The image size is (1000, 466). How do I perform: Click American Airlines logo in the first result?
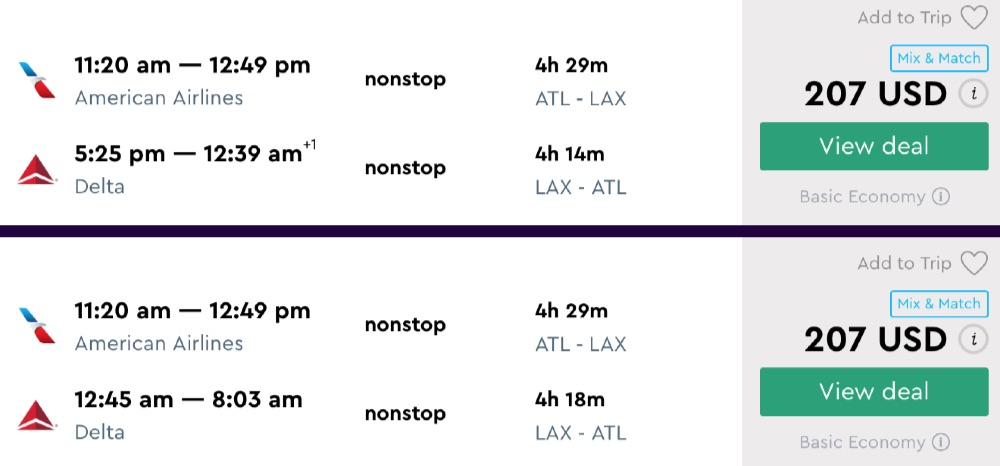click(x=37, y=80)
